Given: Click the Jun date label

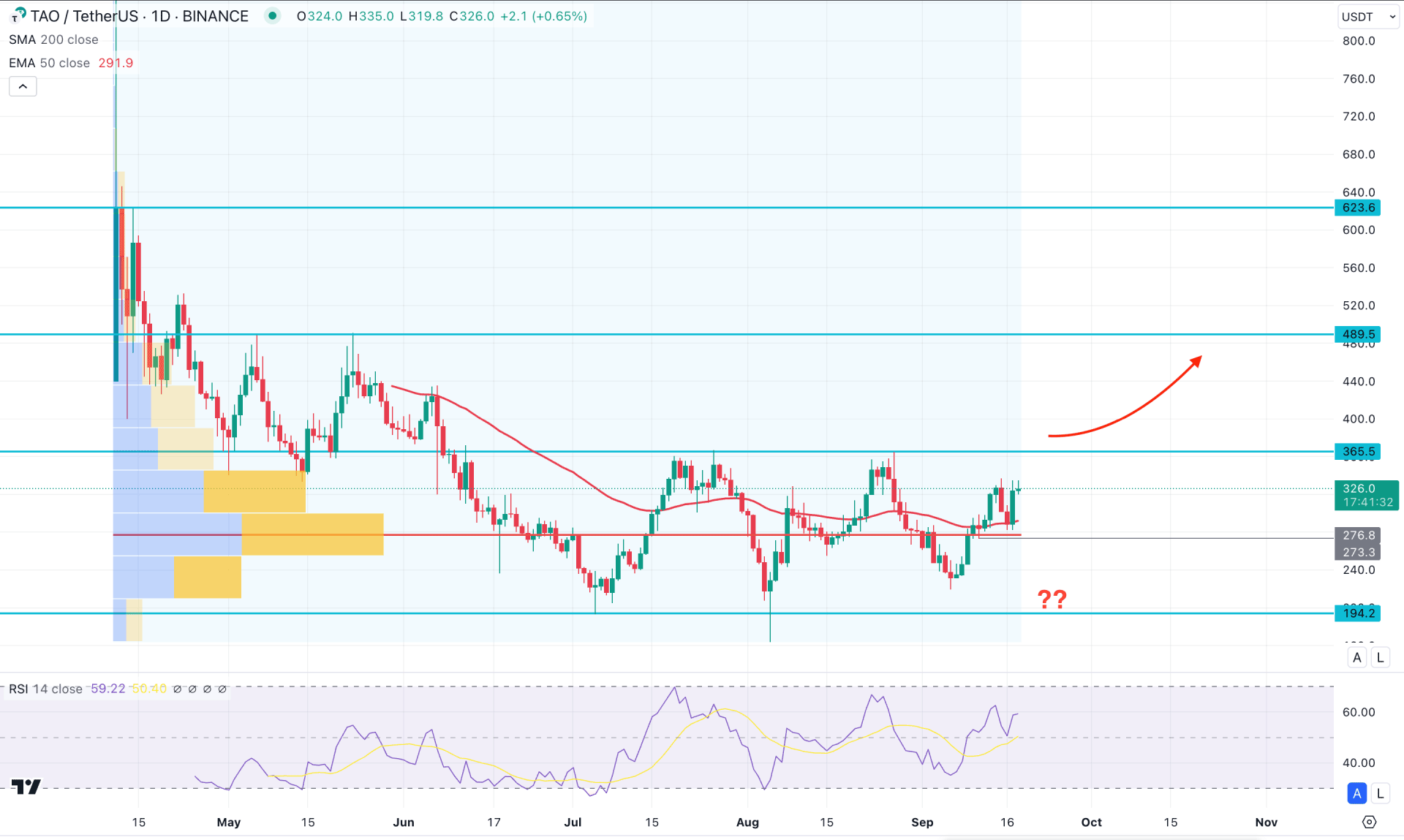Looking at the screenshot, I should (x=404, y=822).
